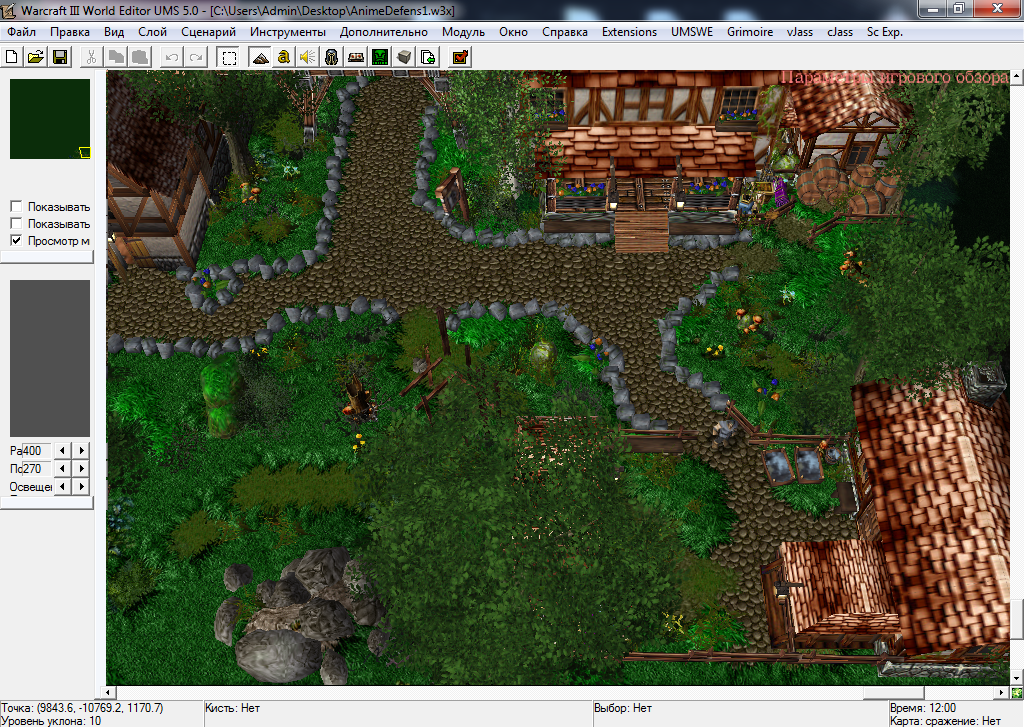Open the Object Editor helmet icon
This screenshot has width=1024, height=728.
[332, 57]
